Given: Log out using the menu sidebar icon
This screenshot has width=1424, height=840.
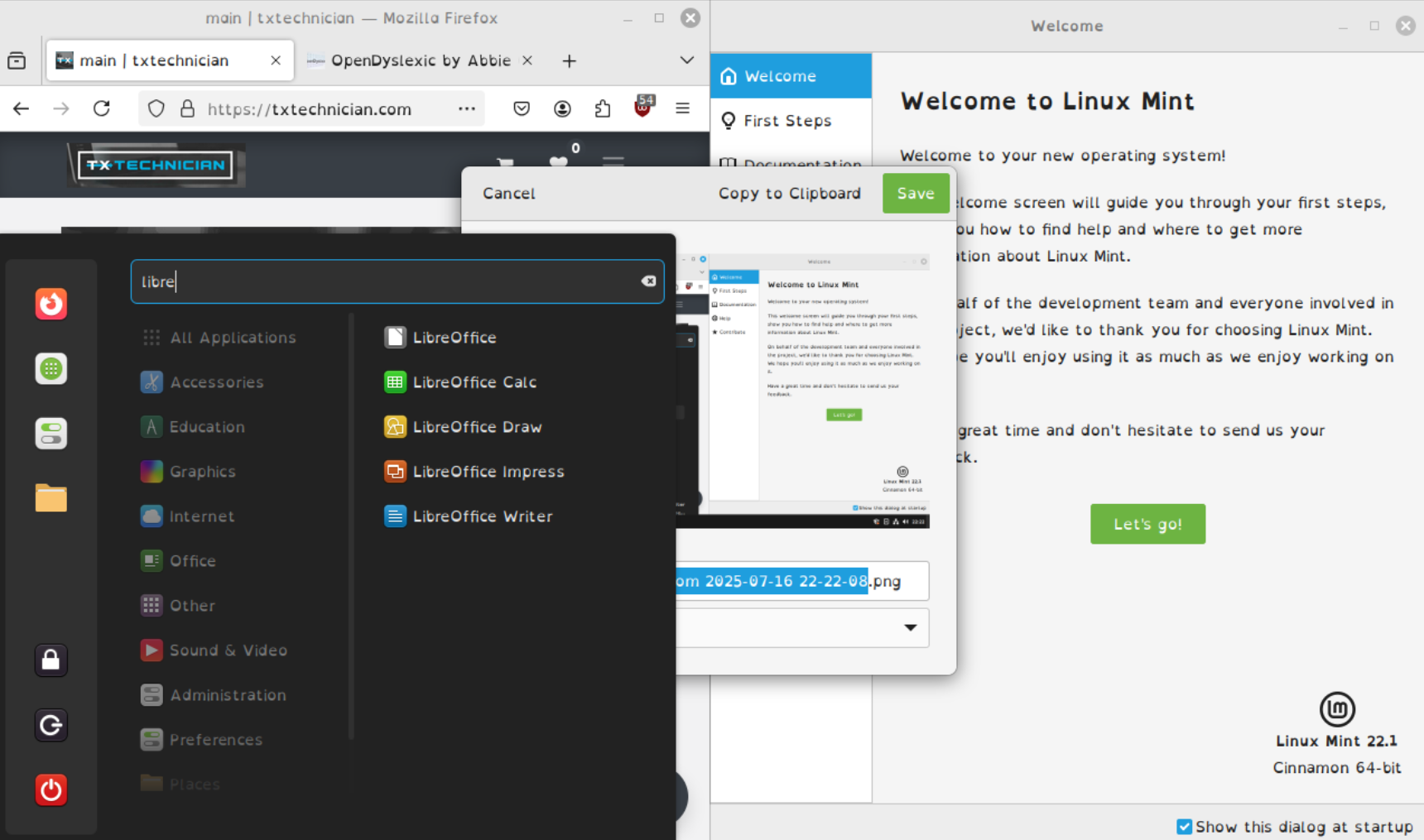Looking at the screenshot, I should [x=51, y=725].
